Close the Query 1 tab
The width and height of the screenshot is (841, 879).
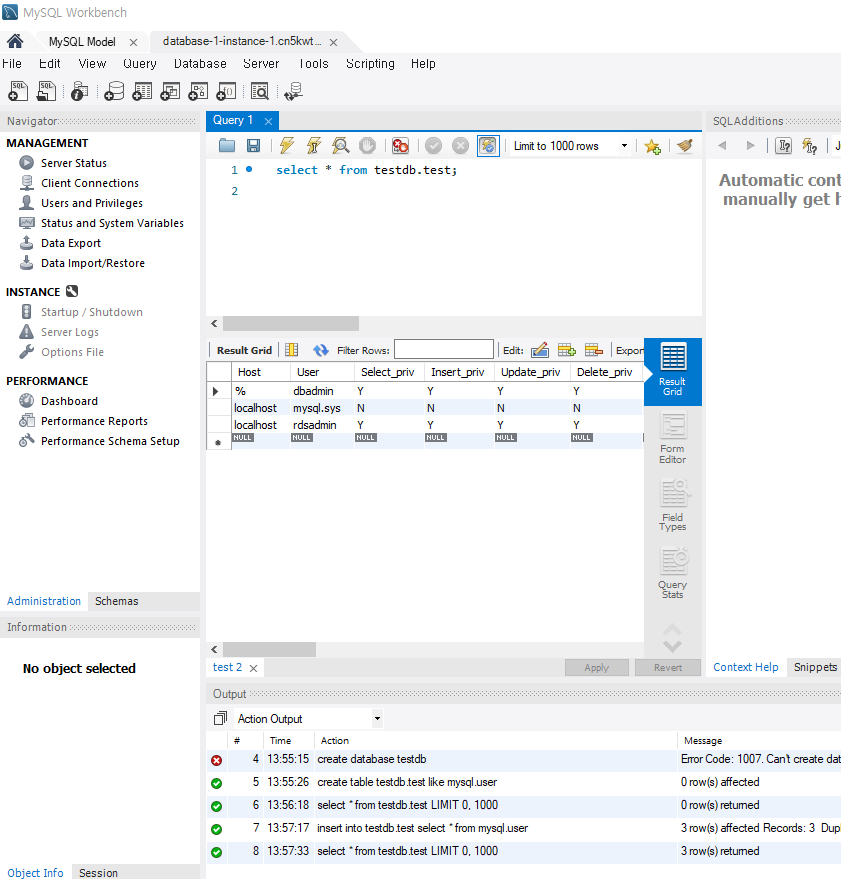269,121
